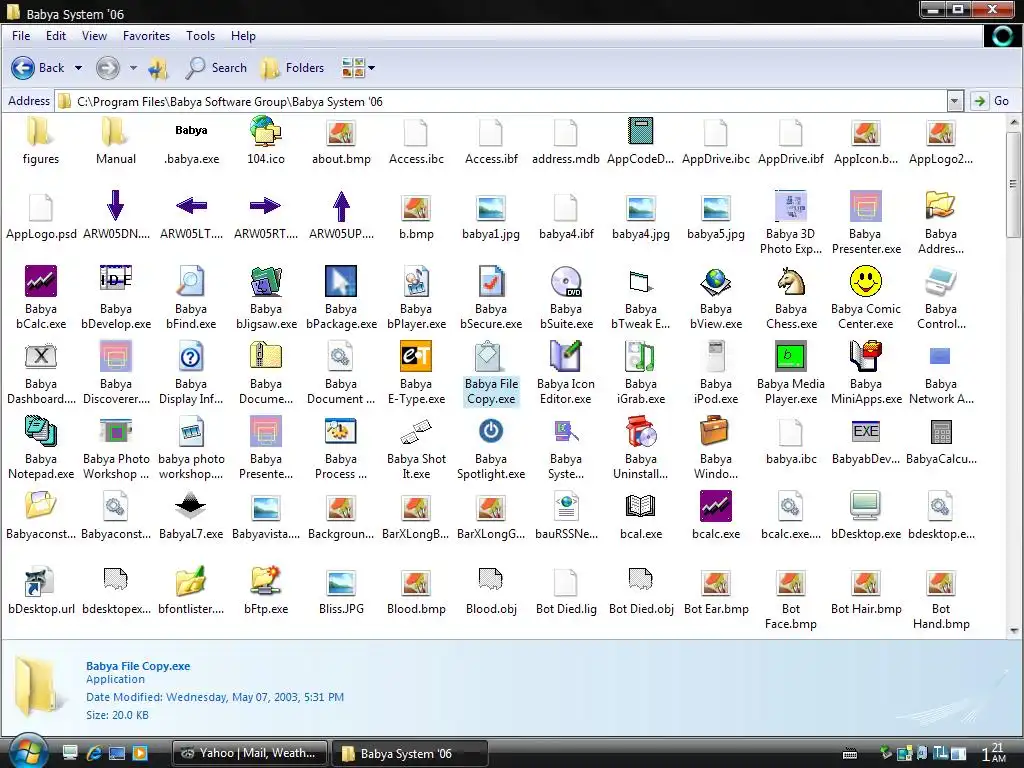This screenshot has width=1024, height=768.
Task: Select the ARW05UP up arrow file
Action: (341, 206)
